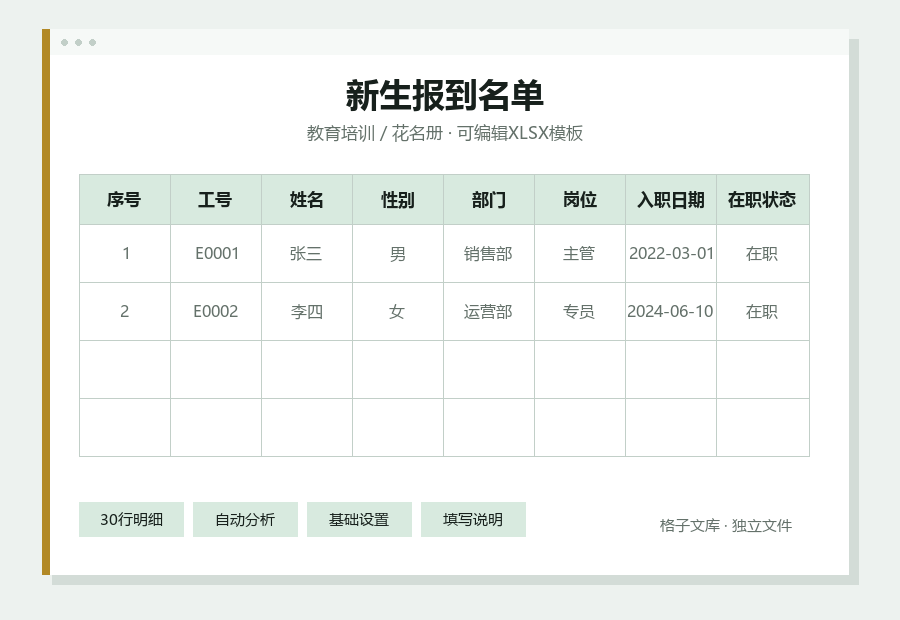Viewport: 900px width, 620px height.
Task: Click the name cell 李四
Action: 307,312
